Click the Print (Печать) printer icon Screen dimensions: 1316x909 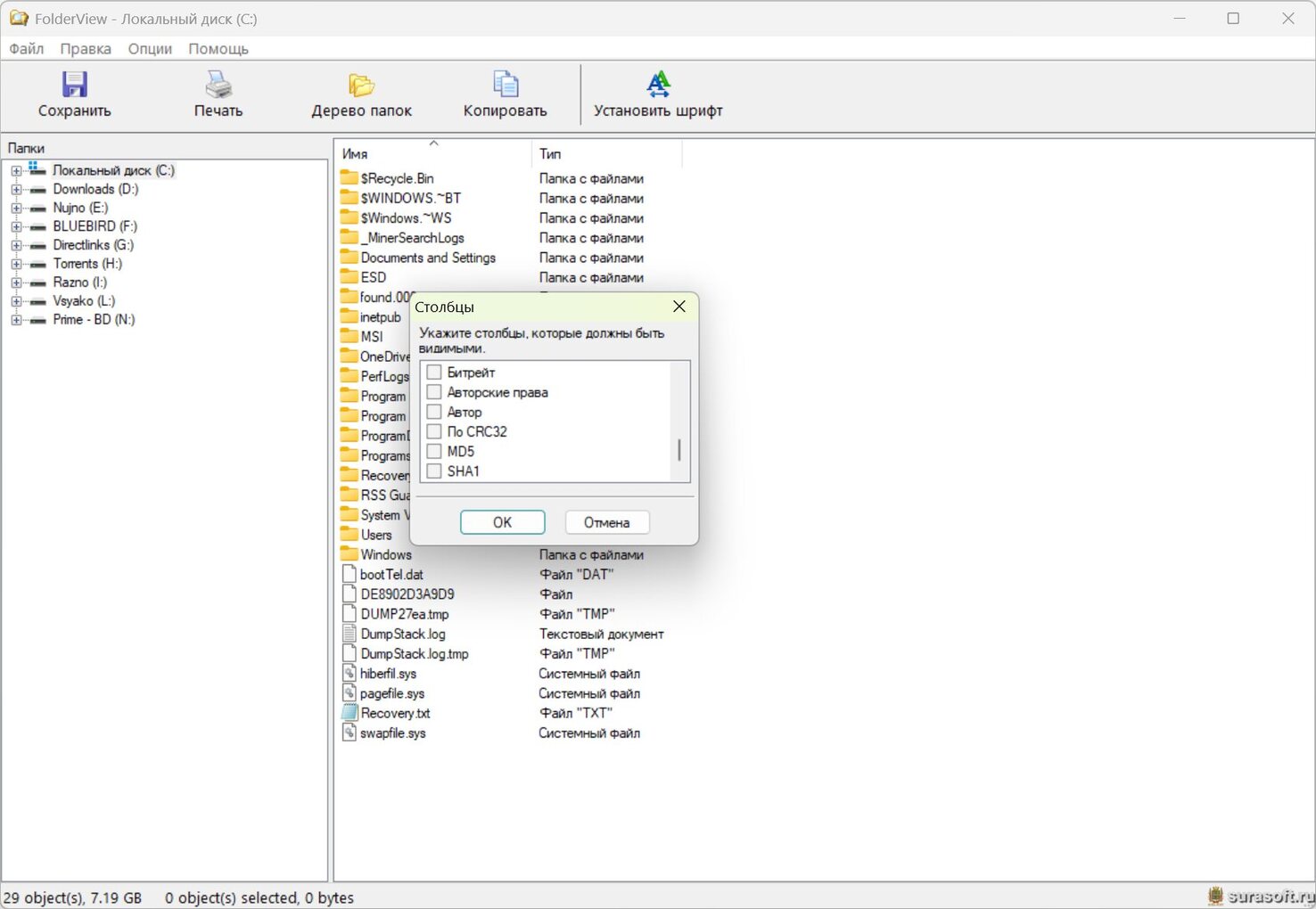(x=218, y=86)
